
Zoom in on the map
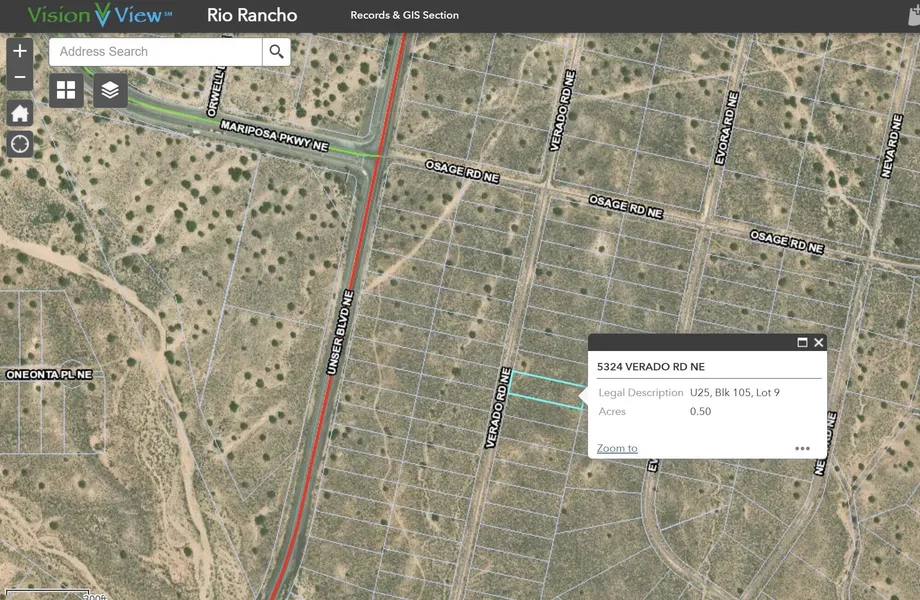tap(20, 51)
